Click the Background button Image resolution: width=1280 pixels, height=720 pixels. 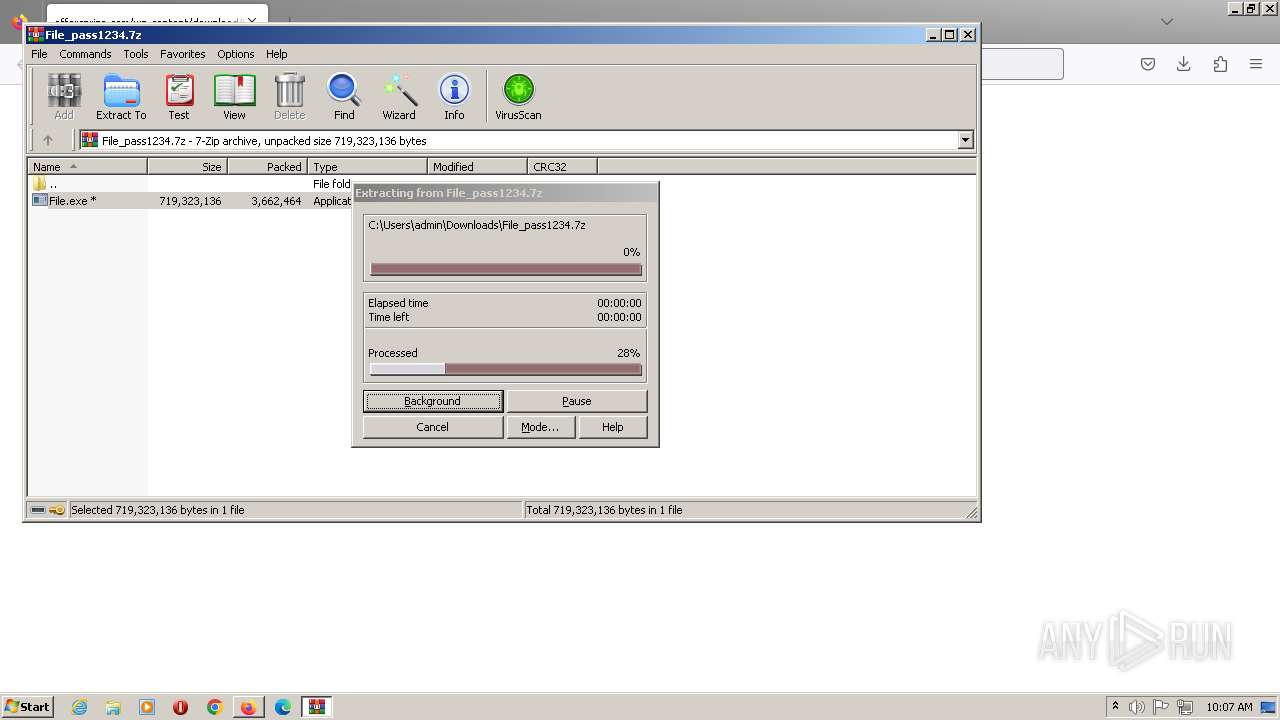433,401
